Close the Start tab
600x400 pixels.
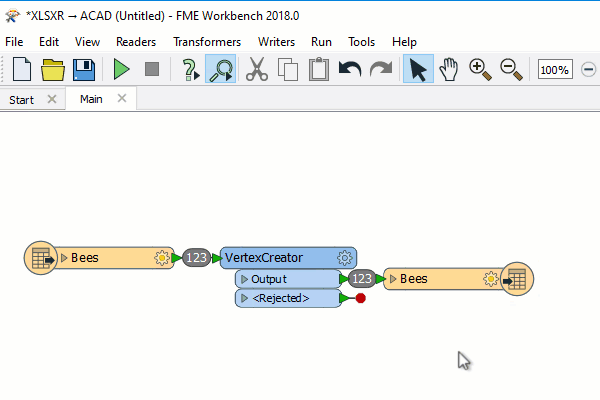click(52, 99)
